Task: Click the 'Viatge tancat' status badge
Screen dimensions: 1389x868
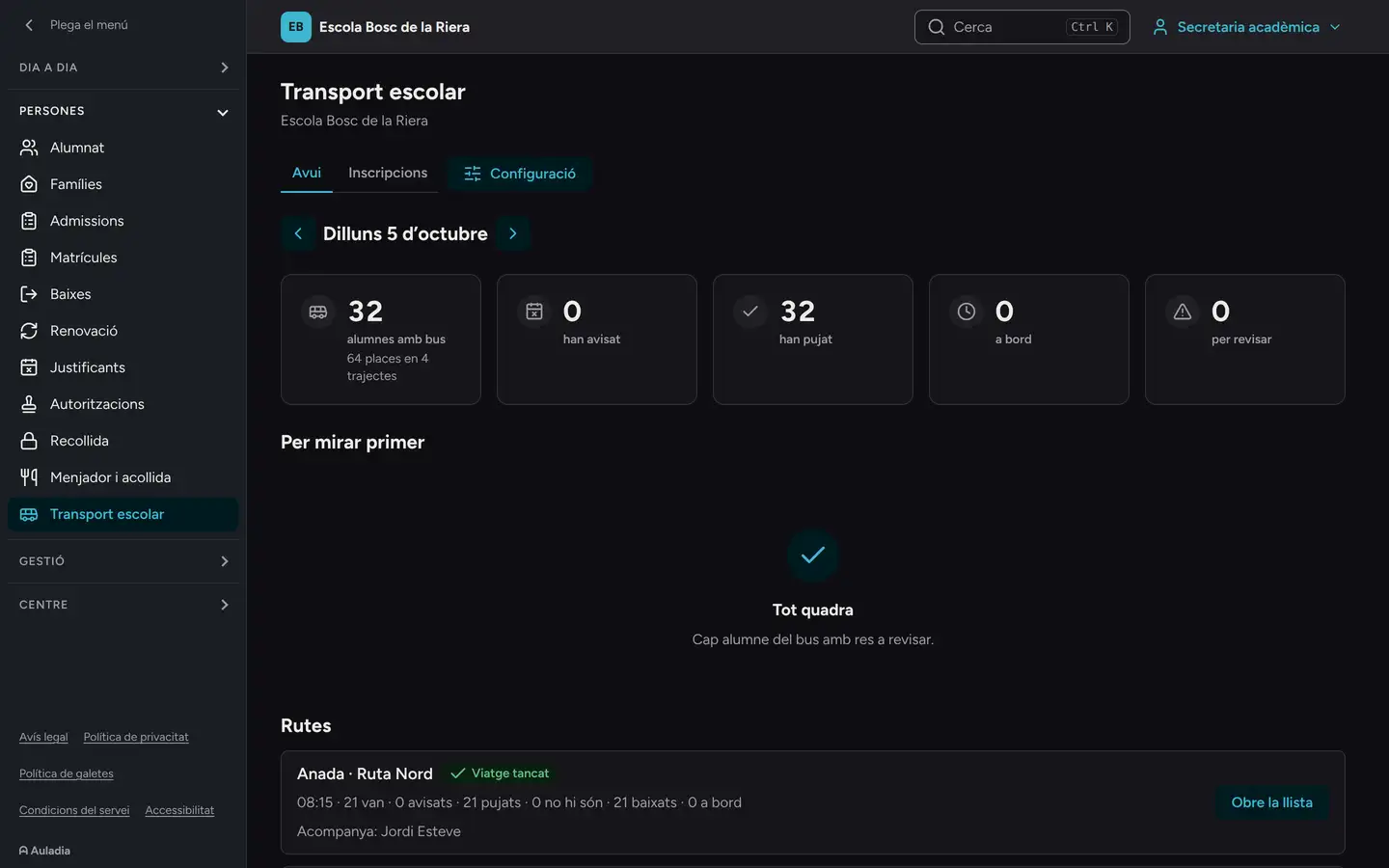Action: click(500, 773)
